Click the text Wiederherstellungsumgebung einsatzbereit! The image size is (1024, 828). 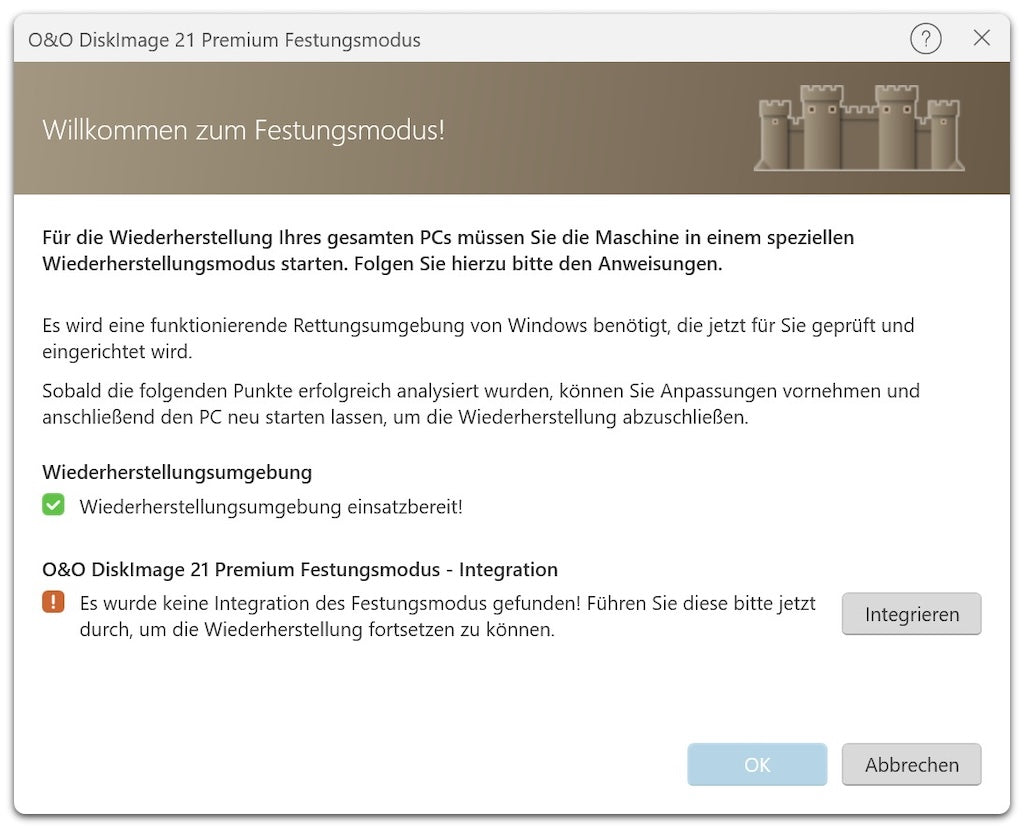click(x=271, y=507)
